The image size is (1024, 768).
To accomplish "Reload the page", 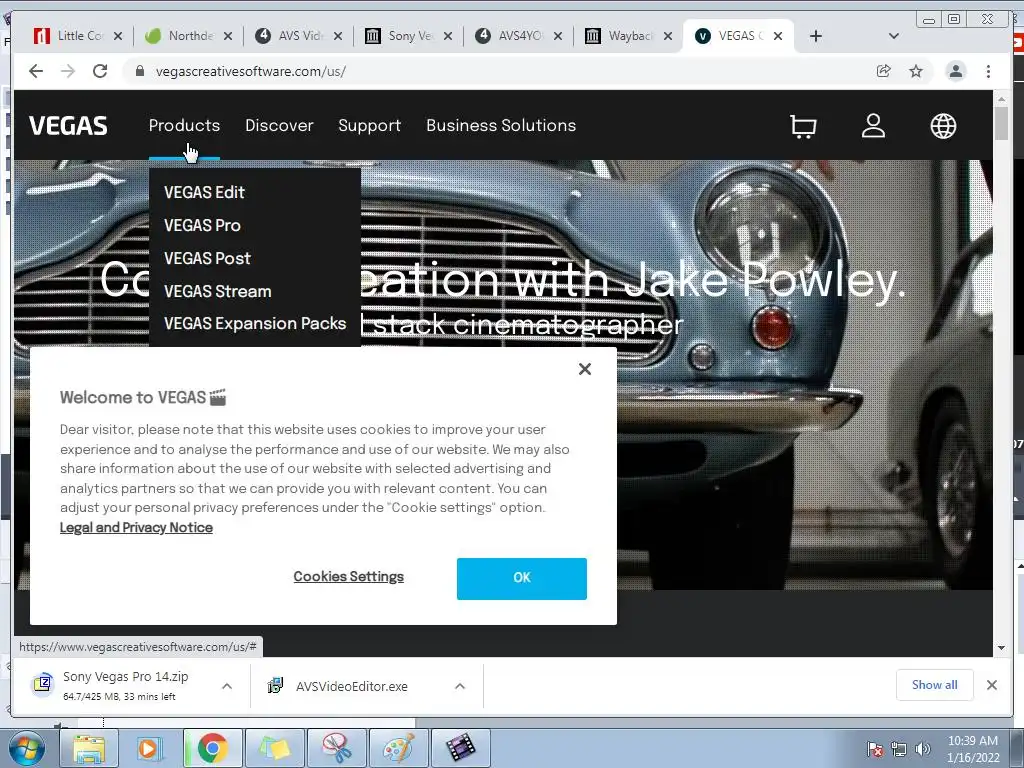I will pos(100,71).
